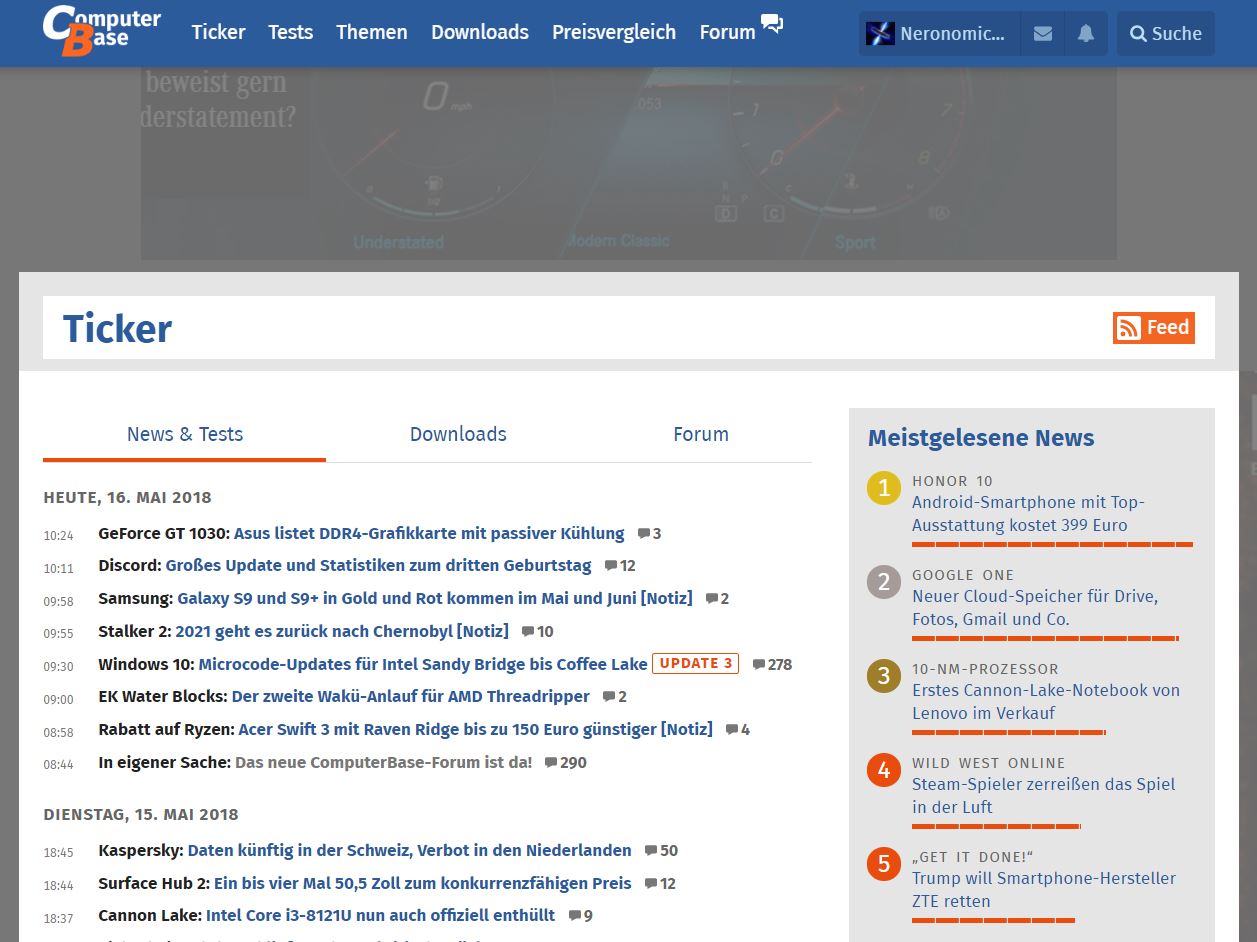Open 290 comments on In eigener Sache
Screen dimensions: 1257x942
coord(566,763)
